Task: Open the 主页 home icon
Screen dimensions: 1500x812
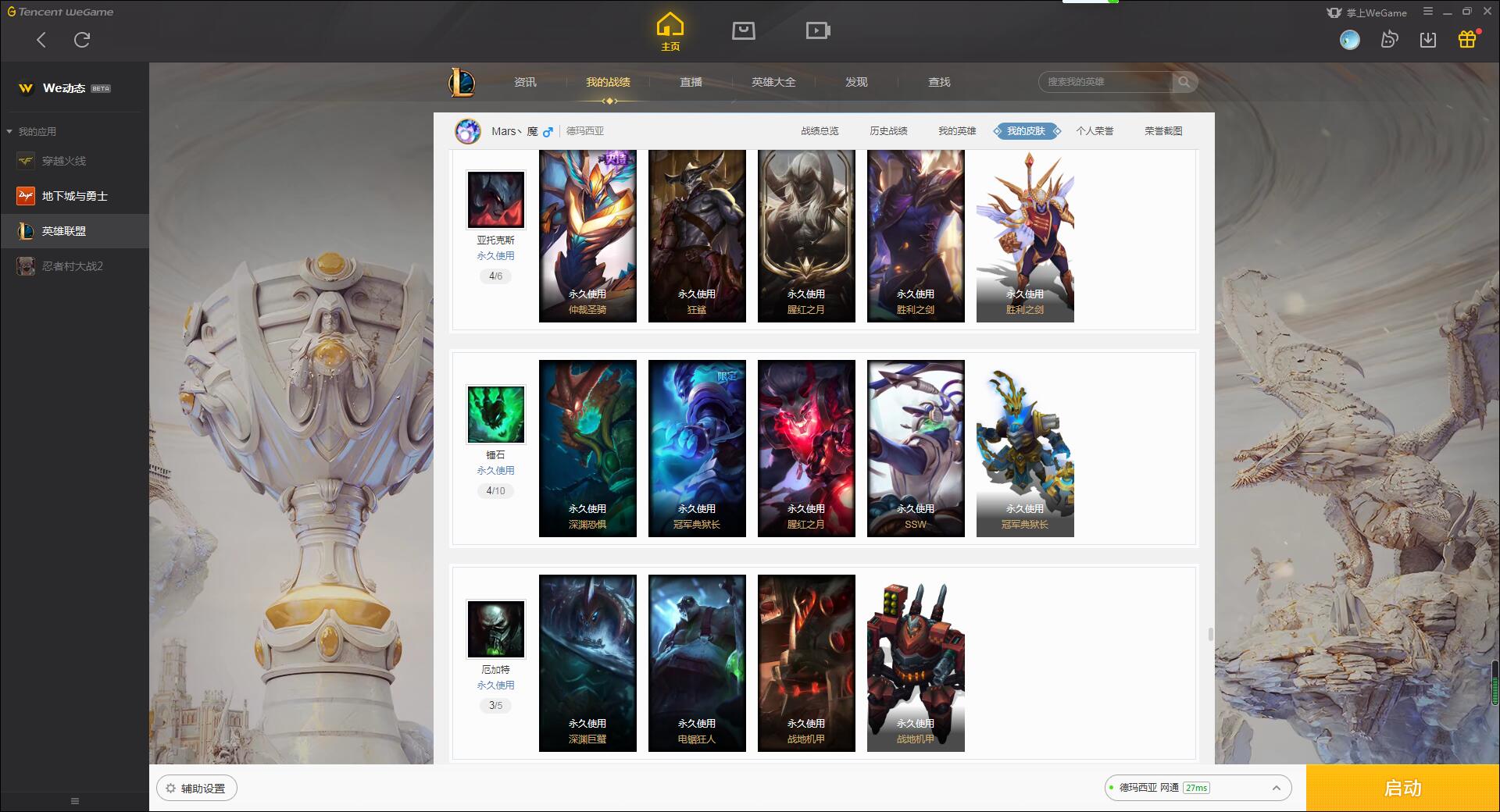Action: pos(670,32)
